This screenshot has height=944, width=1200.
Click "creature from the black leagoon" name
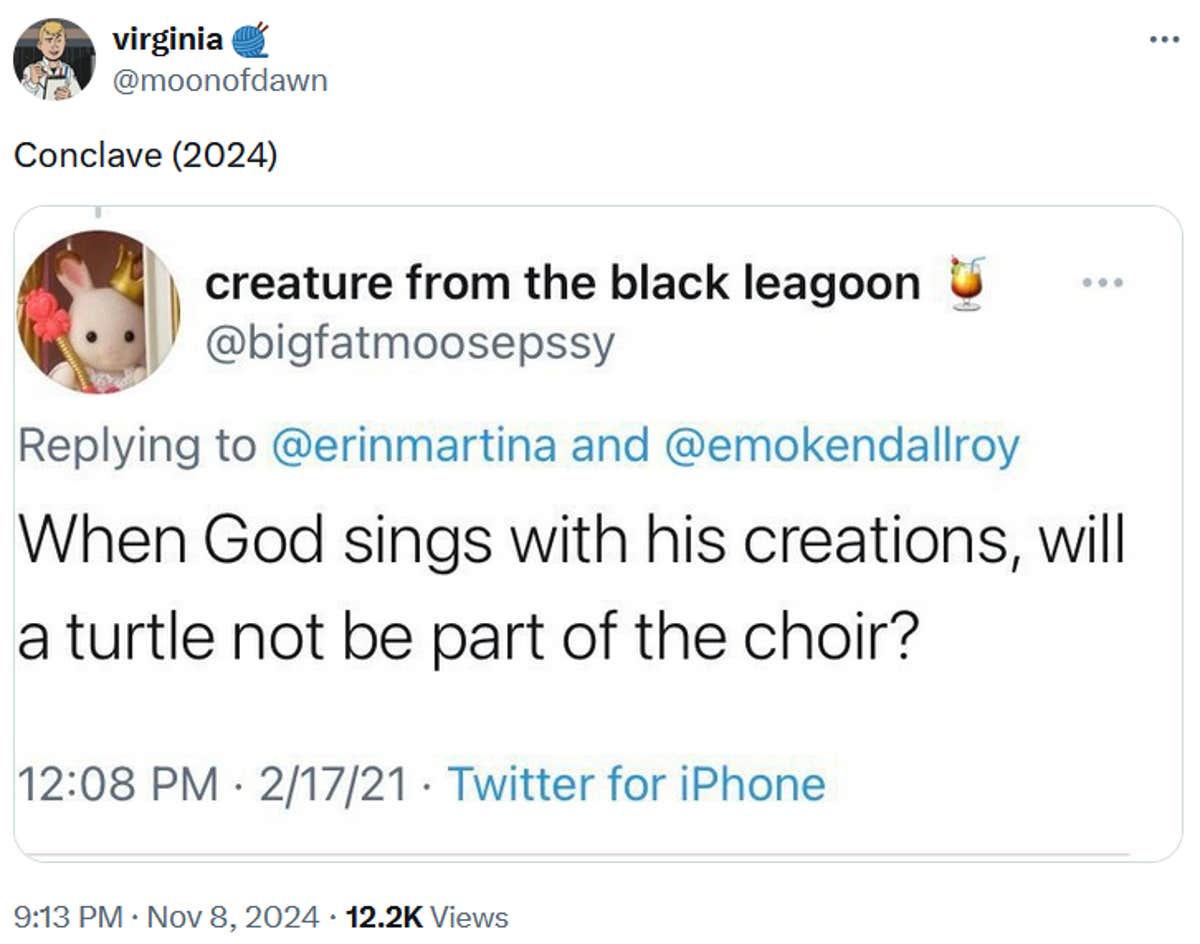click(x=562, y=284)
